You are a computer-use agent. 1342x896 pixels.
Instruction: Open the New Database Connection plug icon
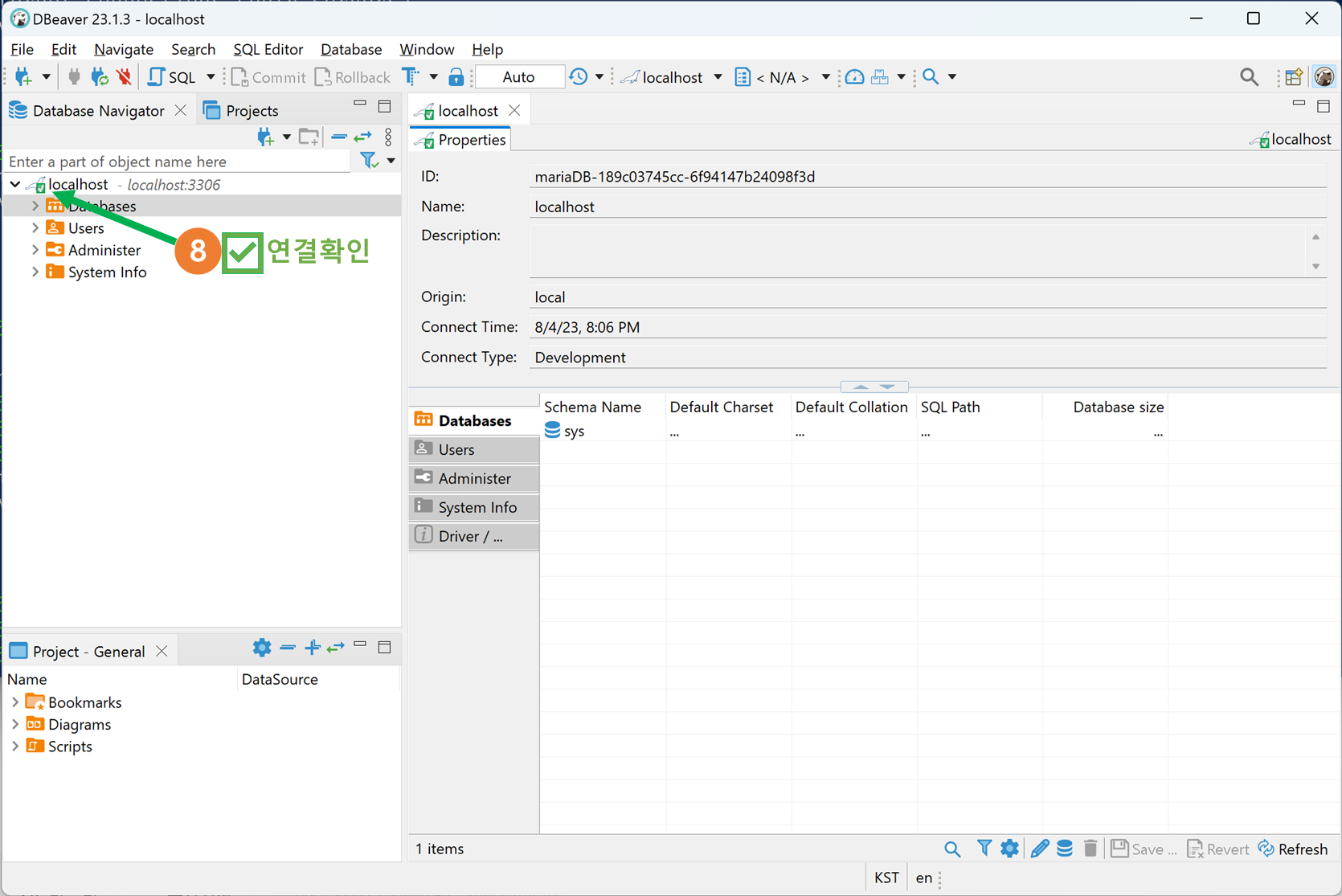pos(23,77)
